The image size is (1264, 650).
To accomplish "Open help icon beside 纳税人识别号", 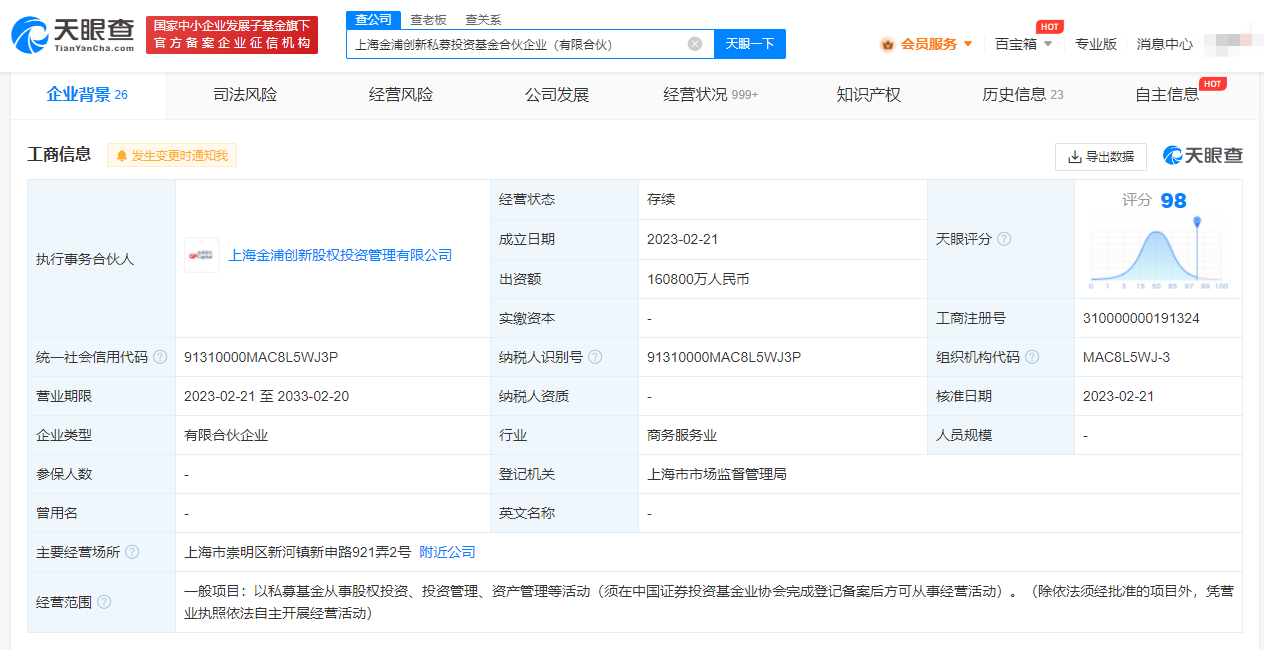I will (595, 357).
